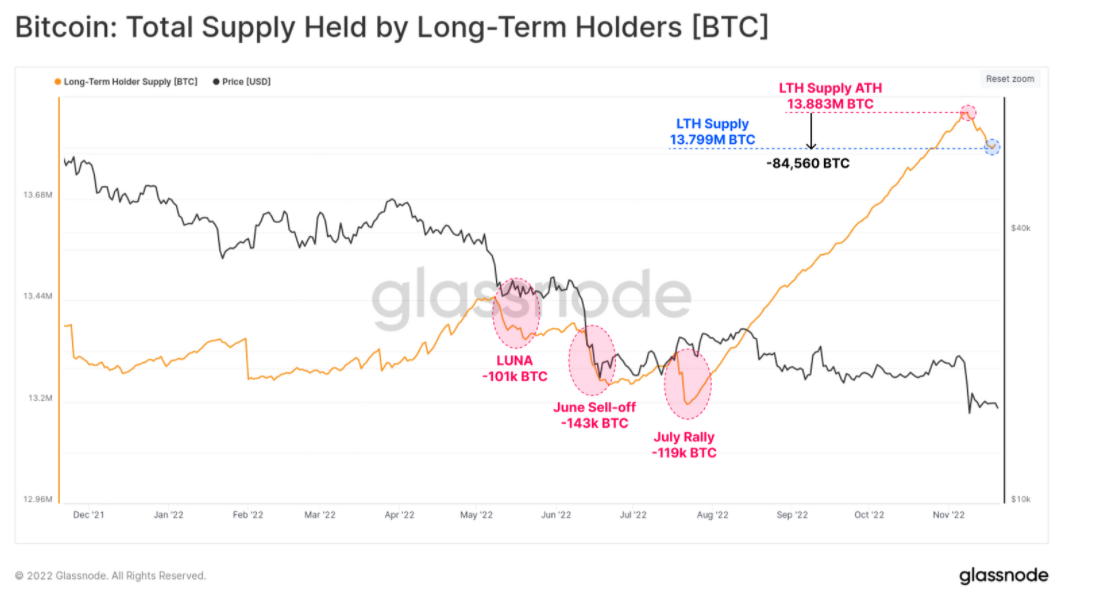Click the blue circle marker for current LTH Supply

tap(992, 147)
